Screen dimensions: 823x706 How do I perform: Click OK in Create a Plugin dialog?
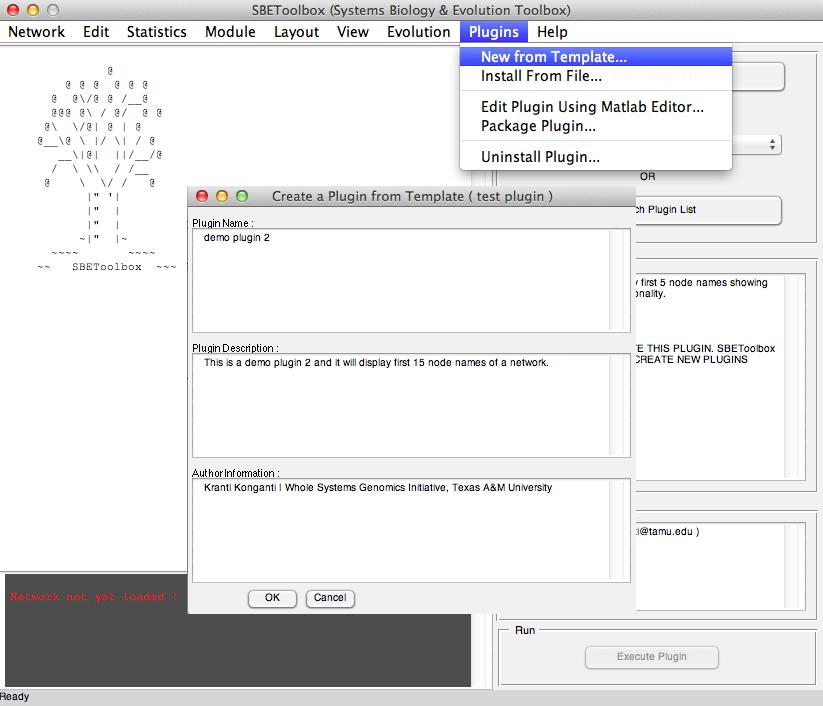pos(272,598)
